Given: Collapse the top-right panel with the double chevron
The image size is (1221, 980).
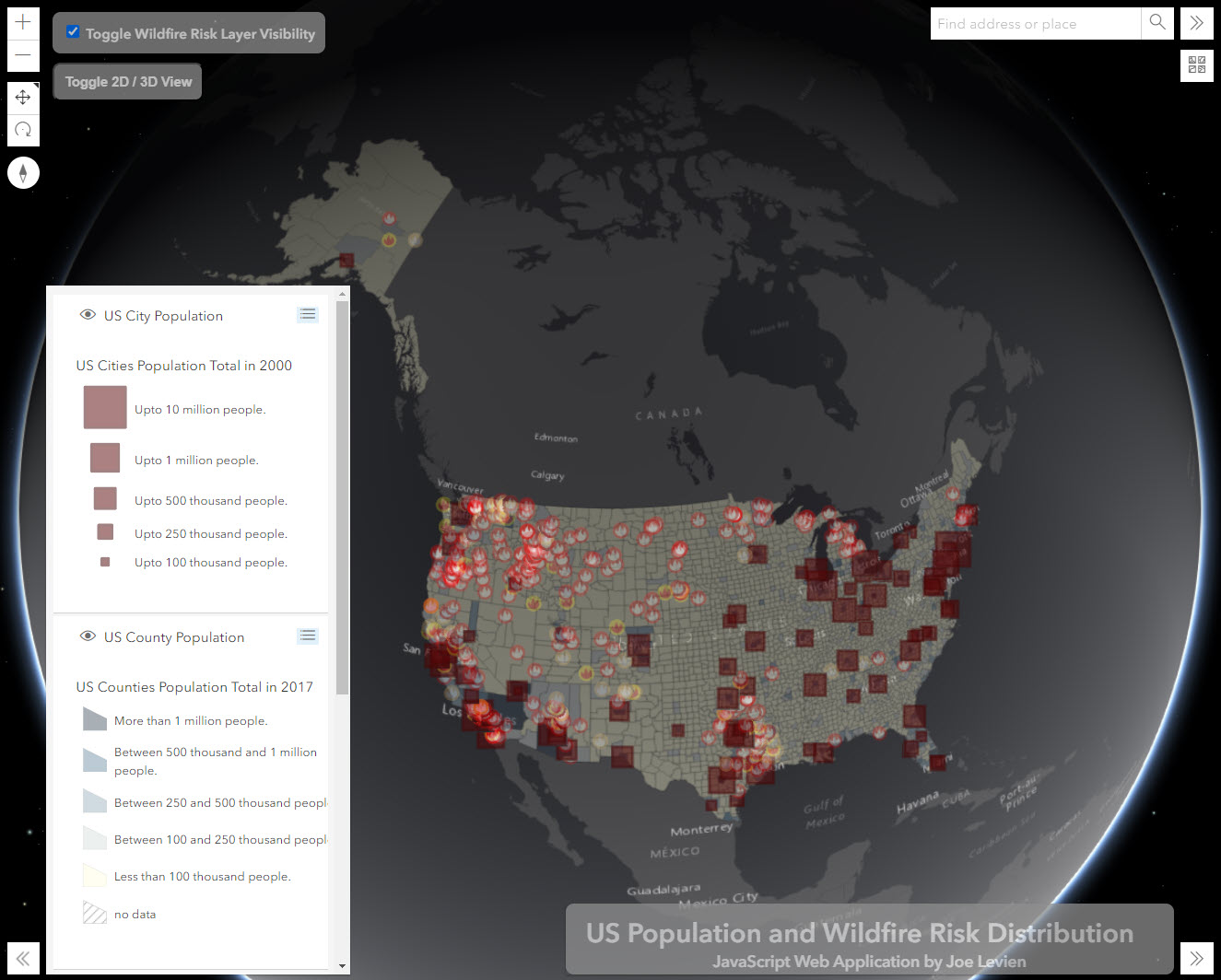Looking at the screenshot, I should click(x=1196, y=23).
